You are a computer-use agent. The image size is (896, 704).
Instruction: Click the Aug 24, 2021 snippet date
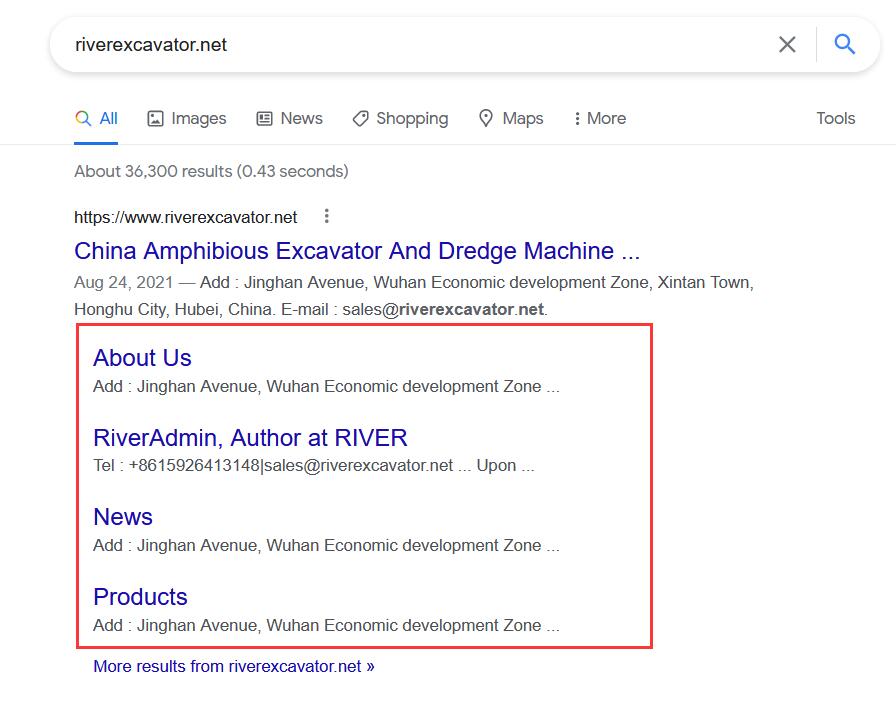123,282
